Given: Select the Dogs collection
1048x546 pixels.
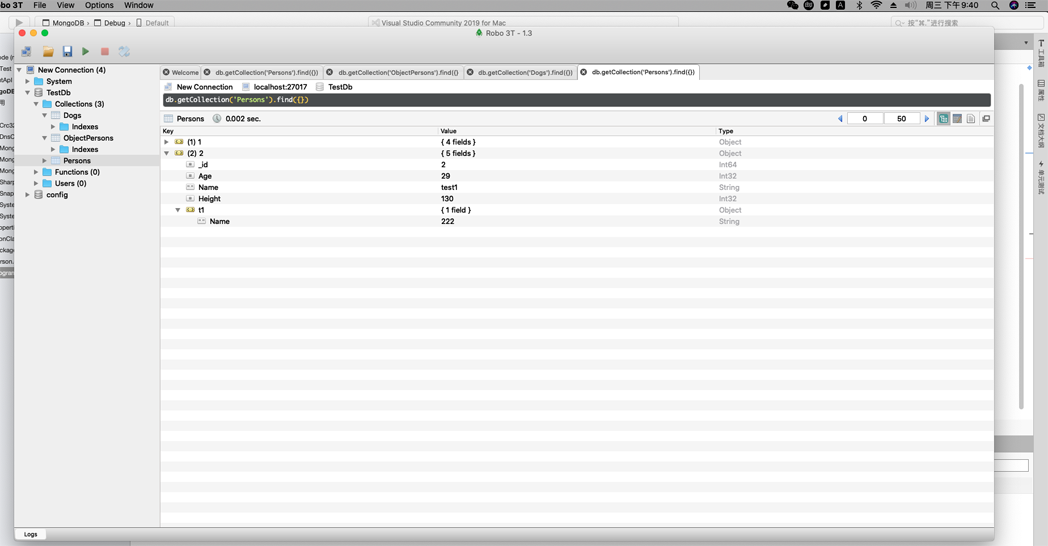Looking at the screenshot, I should (72, 115).
